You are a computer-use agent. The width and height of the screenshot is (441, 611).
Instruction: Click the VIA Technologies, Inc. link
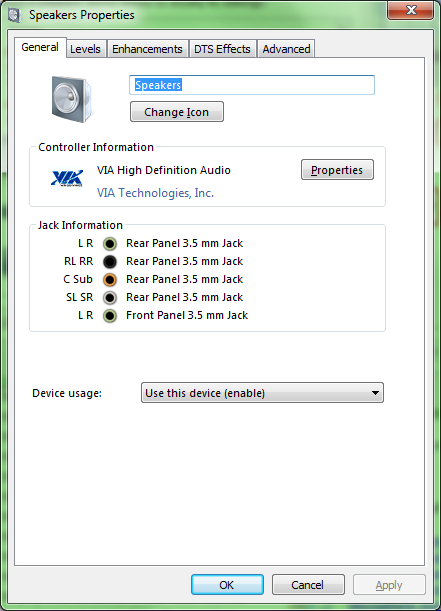155,193
